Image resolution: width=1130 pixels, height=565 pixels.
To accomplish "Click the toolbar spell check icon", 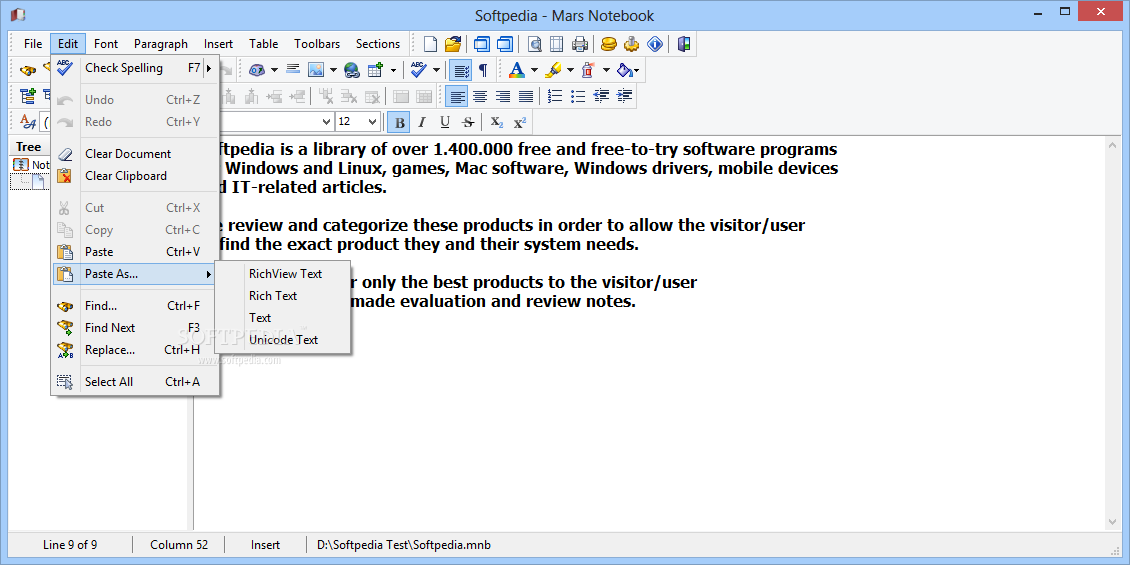I will [x=418, y=70].
